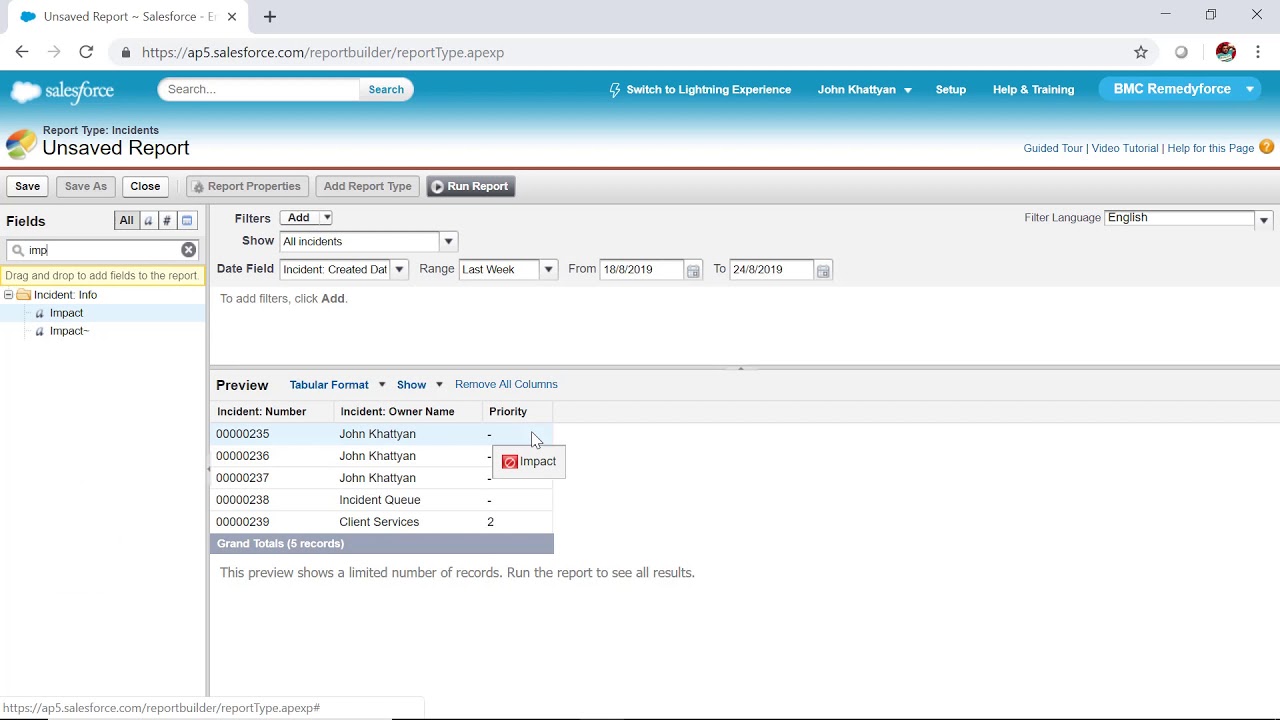Viewport: 1280px width, 720px height.
Task: Click Add Report Type button
Action: 367,186
